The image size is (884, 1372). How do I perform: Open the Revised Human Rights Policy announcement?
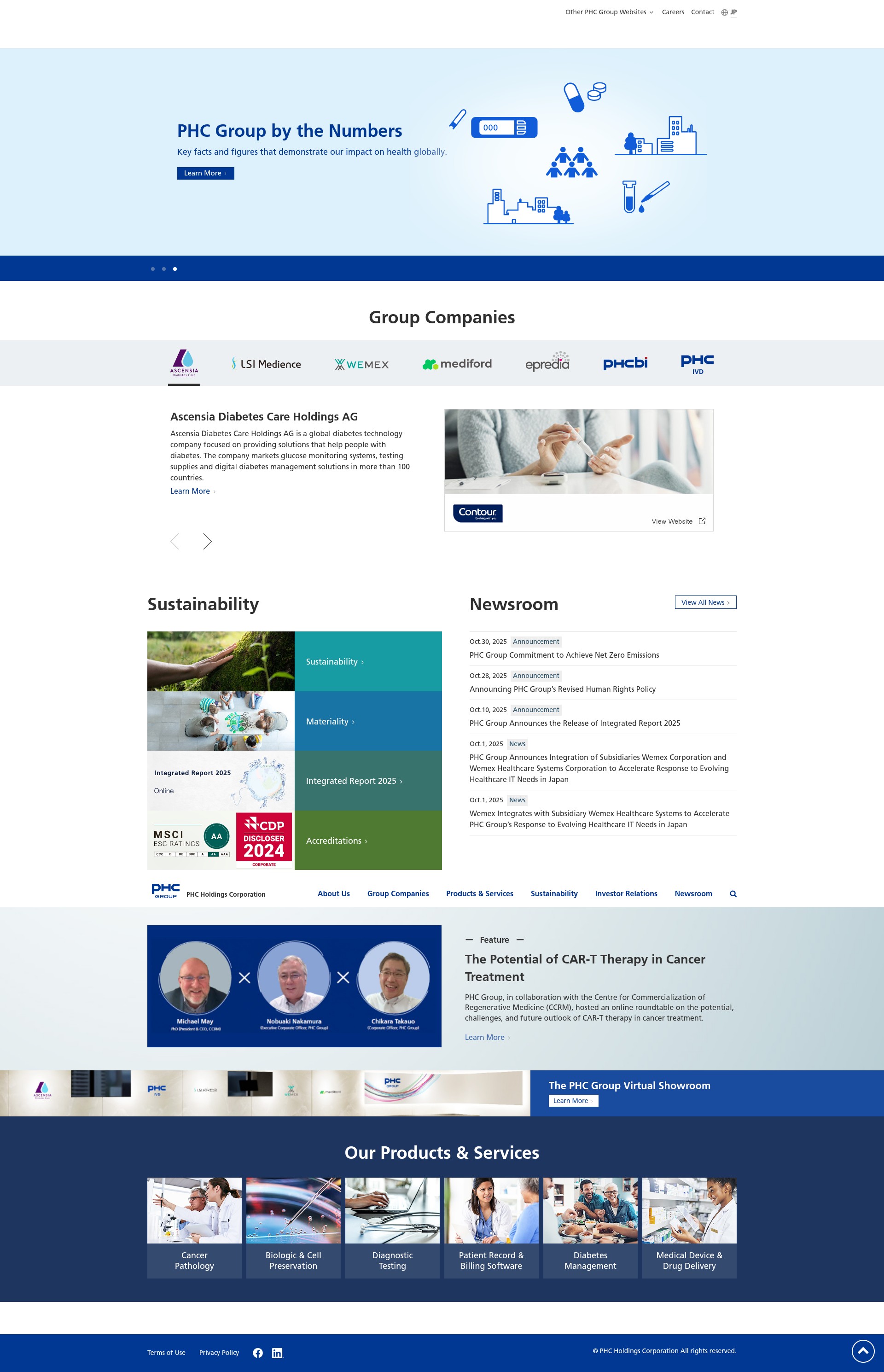coord(563,689)
